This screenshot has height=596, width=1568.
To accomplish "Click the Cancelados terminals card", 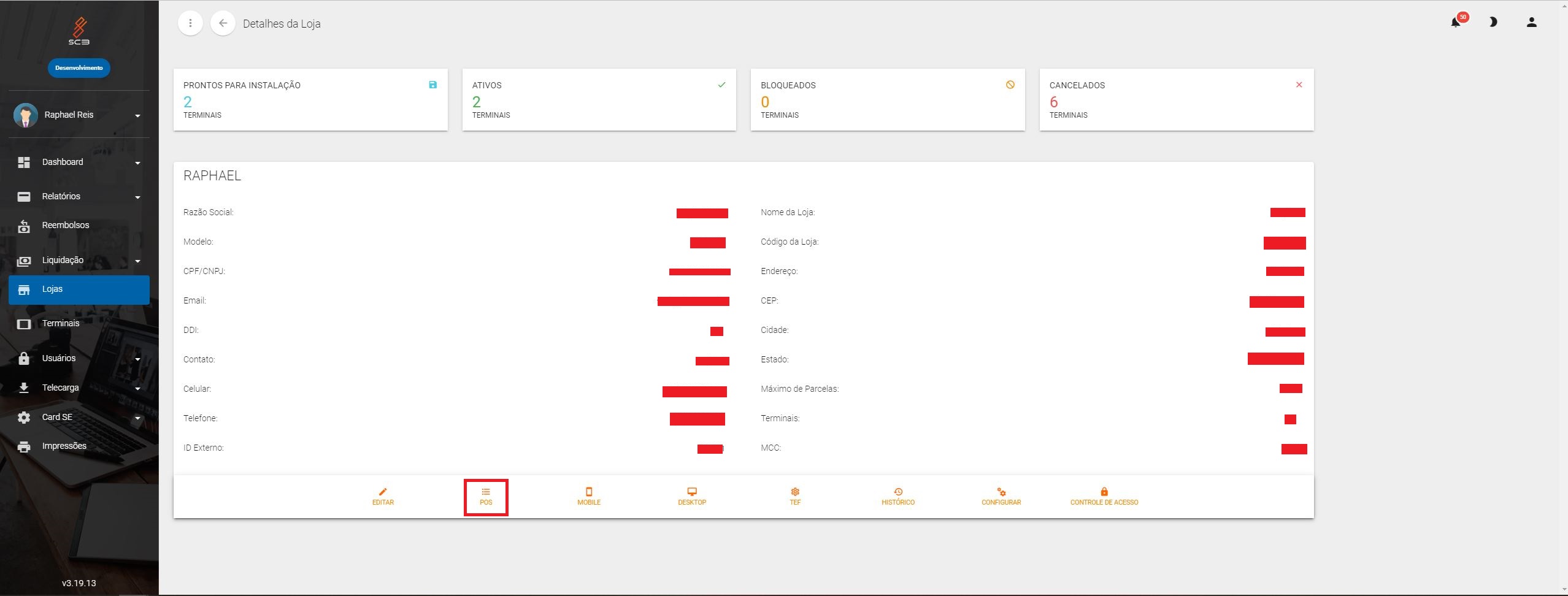I will click(x=1176, y=99).
